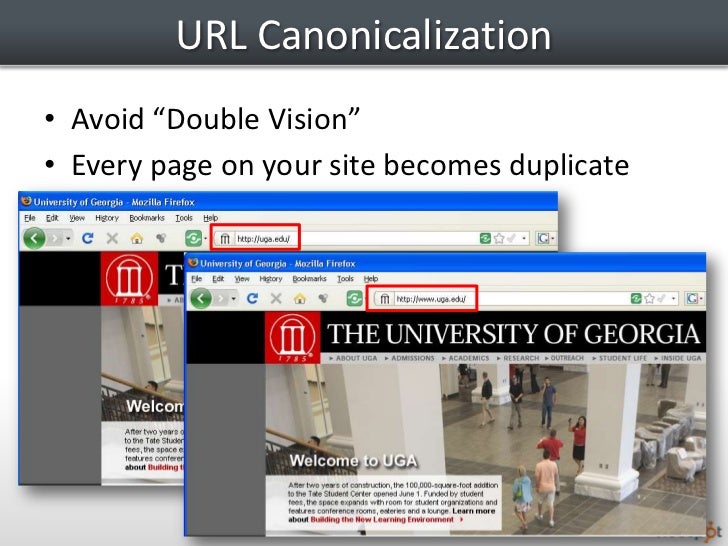Viewport: 728px width, 546px height.
Task: Click 'Welcome to UGA' heading in front window
Action: pos(353,461)
